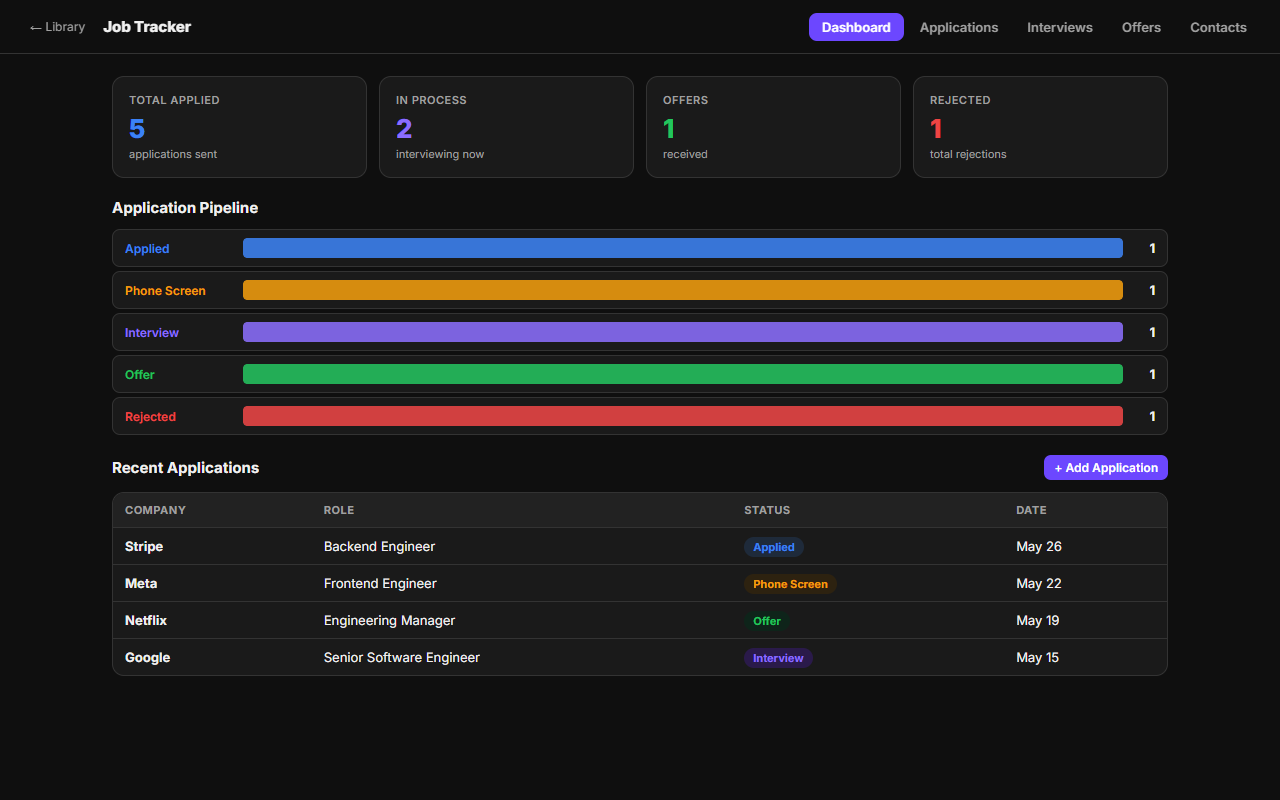Select the Dashboard tab
This screenshot has width=1280, height=800.
pos(856,27)
